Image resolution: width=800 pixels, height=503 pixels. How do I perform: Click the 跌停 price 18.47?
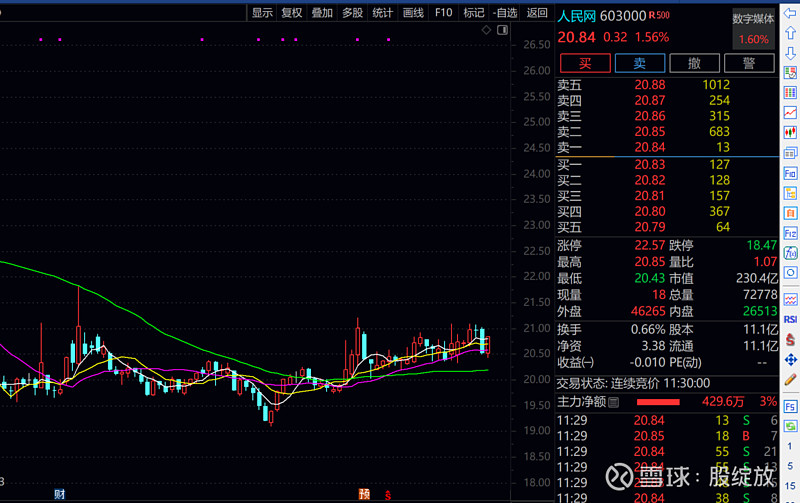pyautogui.click(x=762, y=245)
